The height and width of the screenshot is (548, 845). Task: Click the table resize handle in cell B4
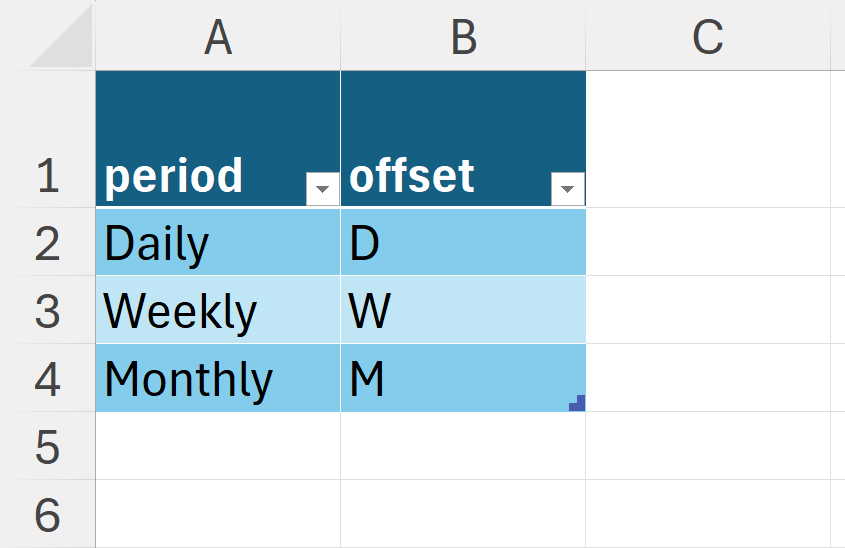coord(576,403)
